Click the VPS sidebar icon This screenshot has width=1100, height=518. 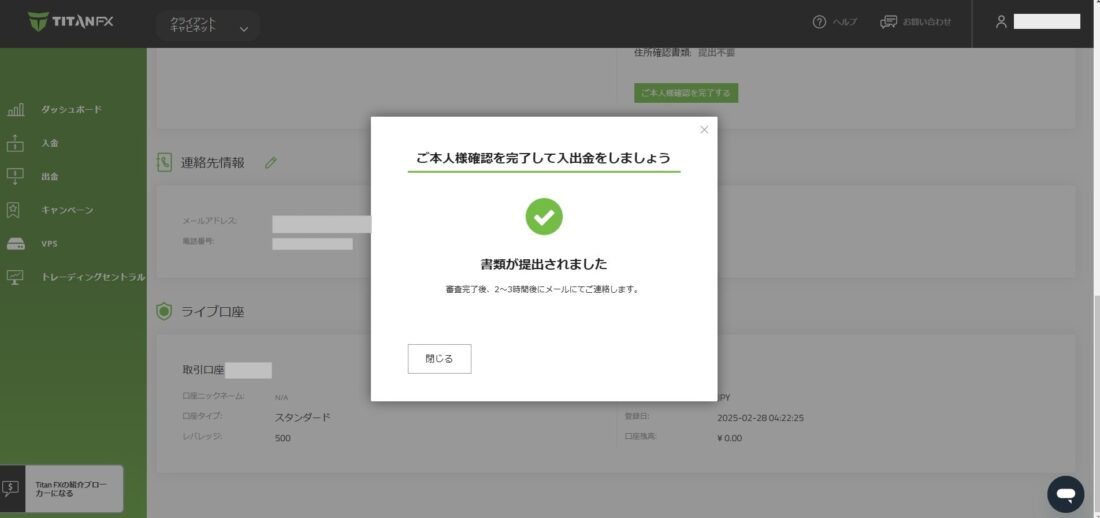click(x=16, y=244)
